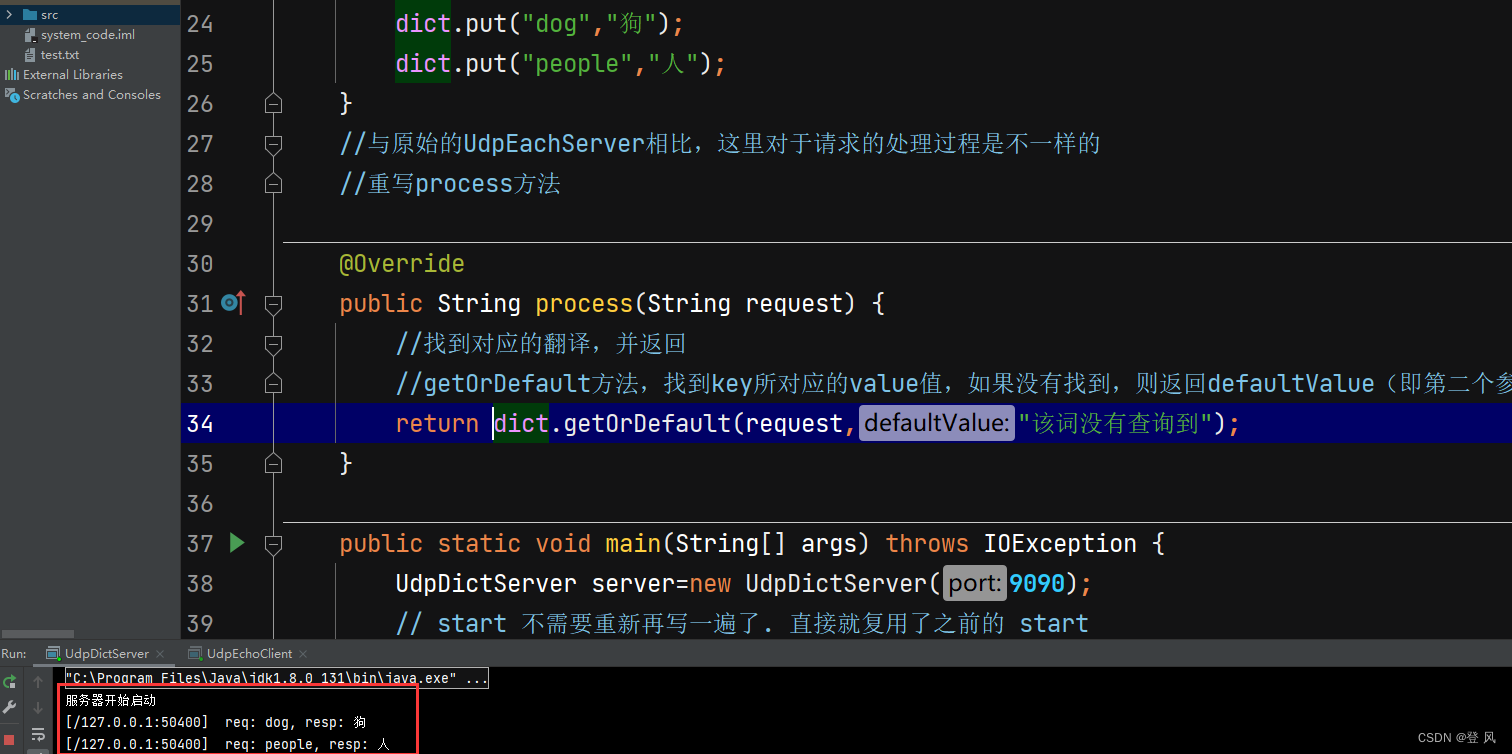Image resolution: width=1512 pixels, height=754 pixels.
Task: Click the @Override annotation
Action: tap(402, 263)
